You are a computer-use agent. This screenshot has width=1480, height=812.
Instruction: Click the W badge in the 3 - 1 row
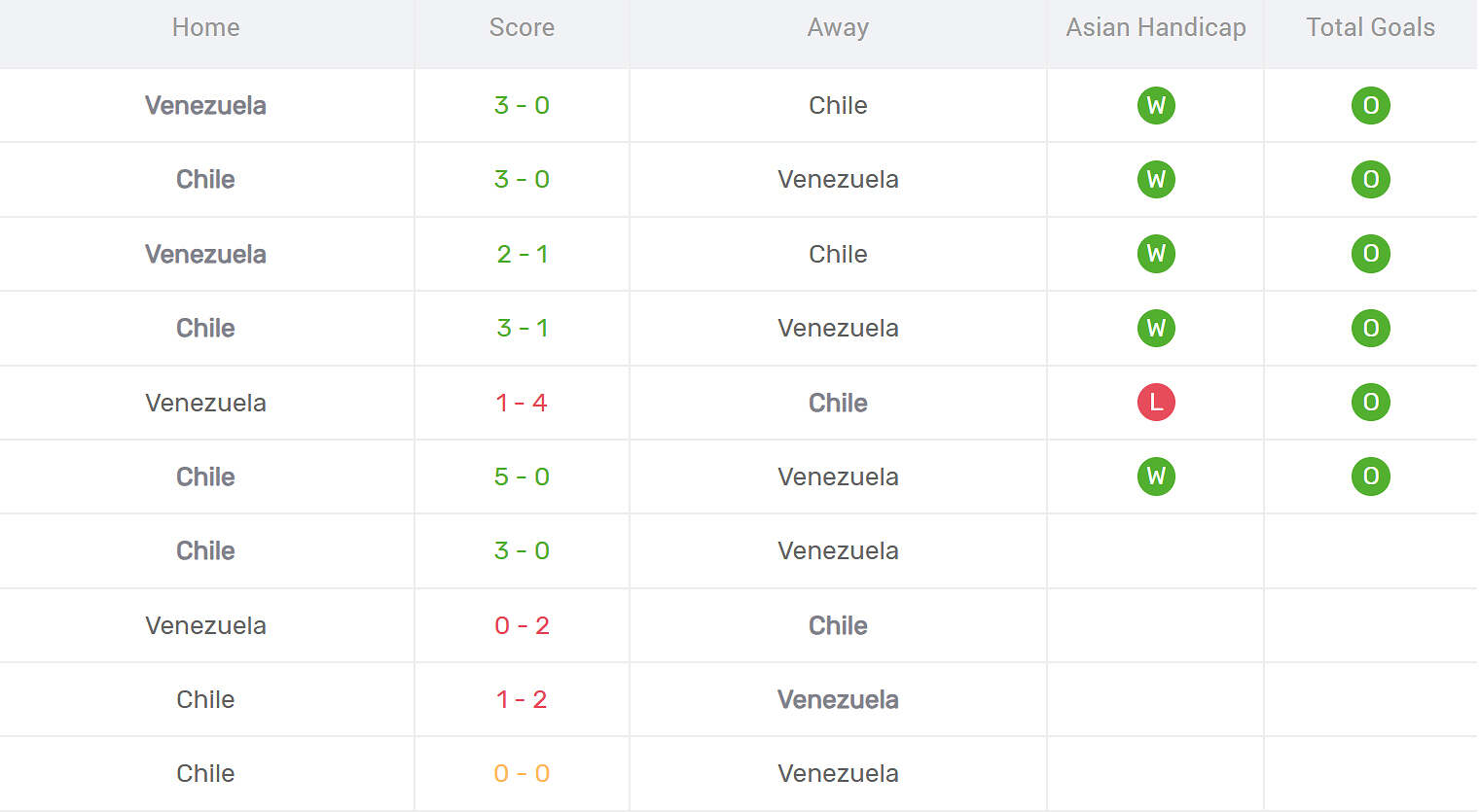tap(1156, 328)
